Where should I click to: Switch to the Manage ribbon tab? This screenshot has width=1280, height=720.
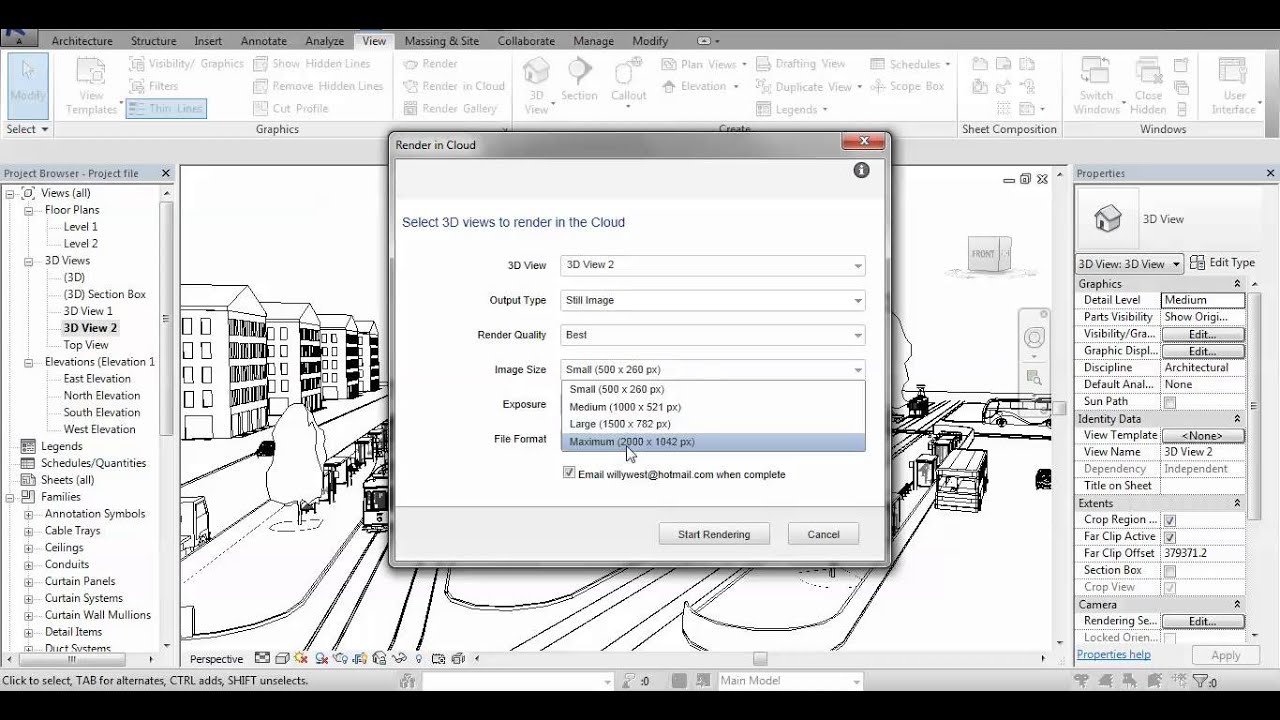click(593, 41)
